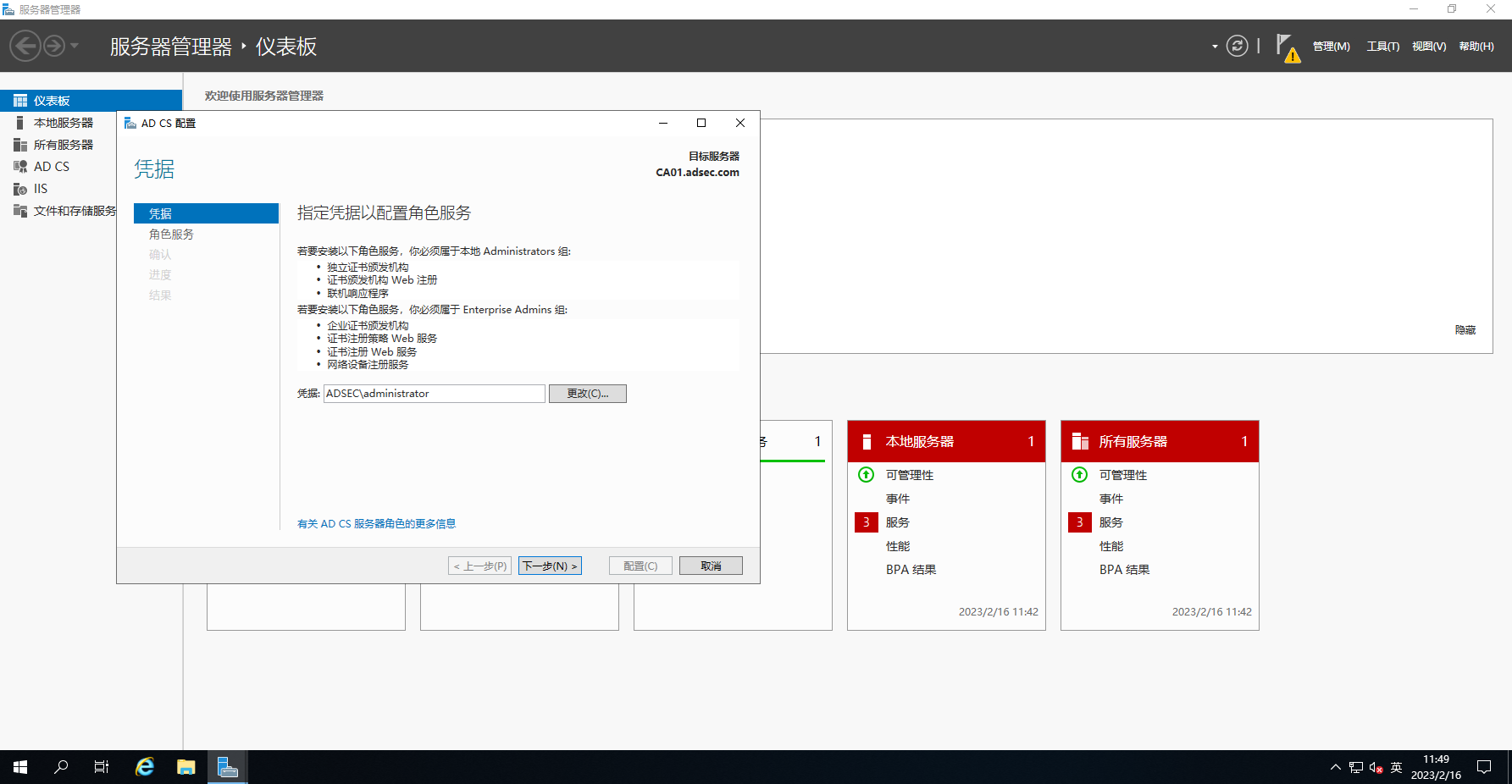Launch Internet Explorer from the taskbar
1512x784 pixels.
(145, 767)
